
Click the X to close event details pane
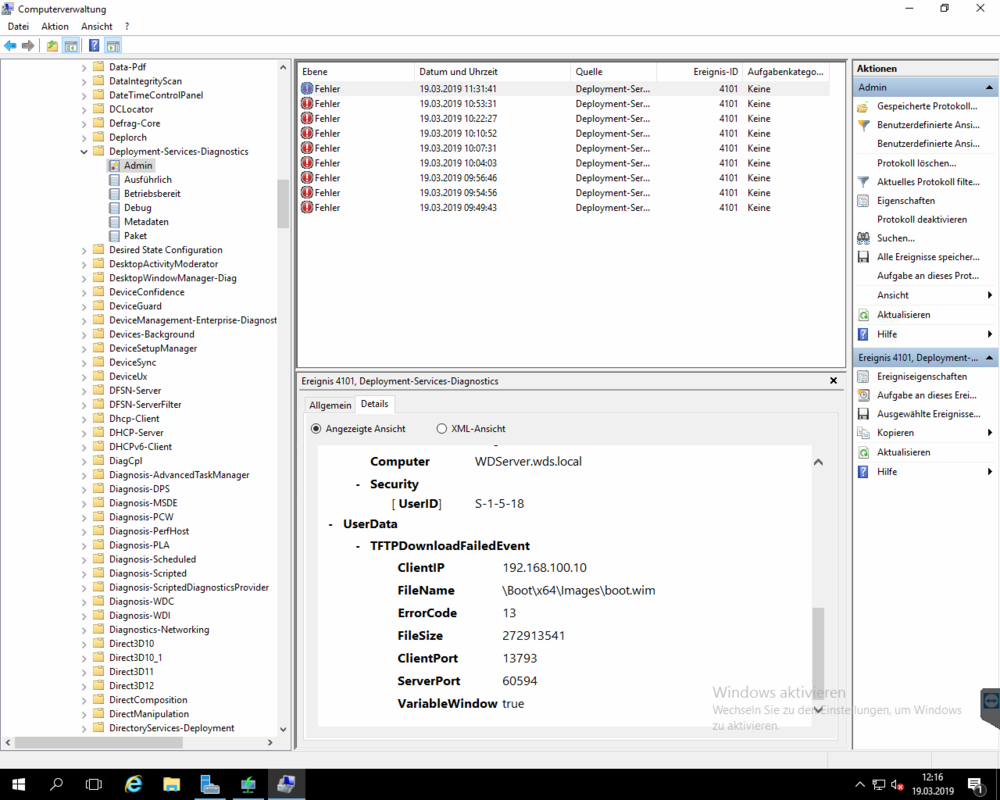pos(835,381)
